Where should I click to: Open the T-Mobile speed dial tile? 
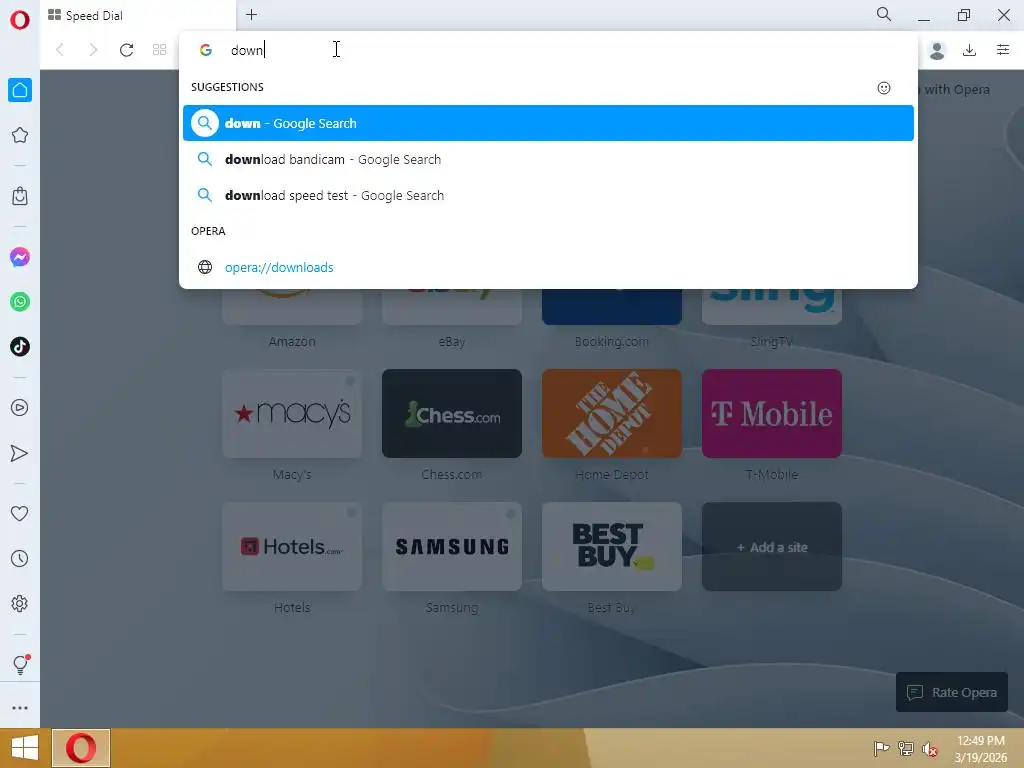pos(772,413)
